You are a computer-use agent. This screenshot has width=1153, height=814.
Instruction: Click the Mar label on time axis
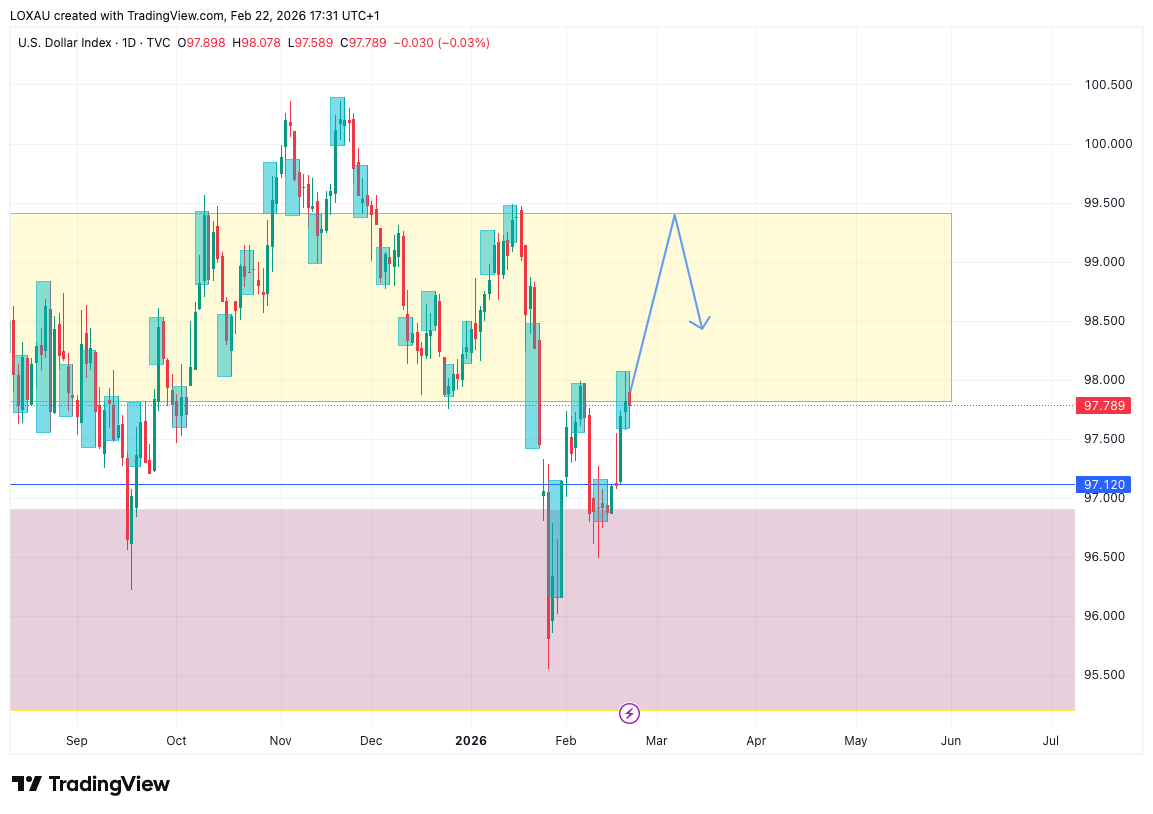tap(656, 741)
